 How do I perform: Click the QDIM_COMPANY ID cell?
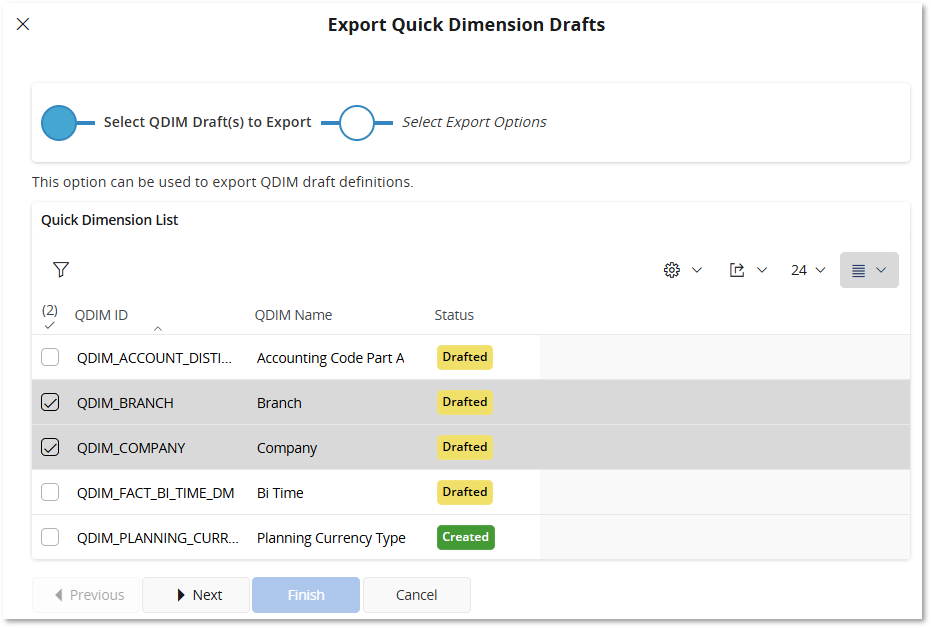[131, 448]
